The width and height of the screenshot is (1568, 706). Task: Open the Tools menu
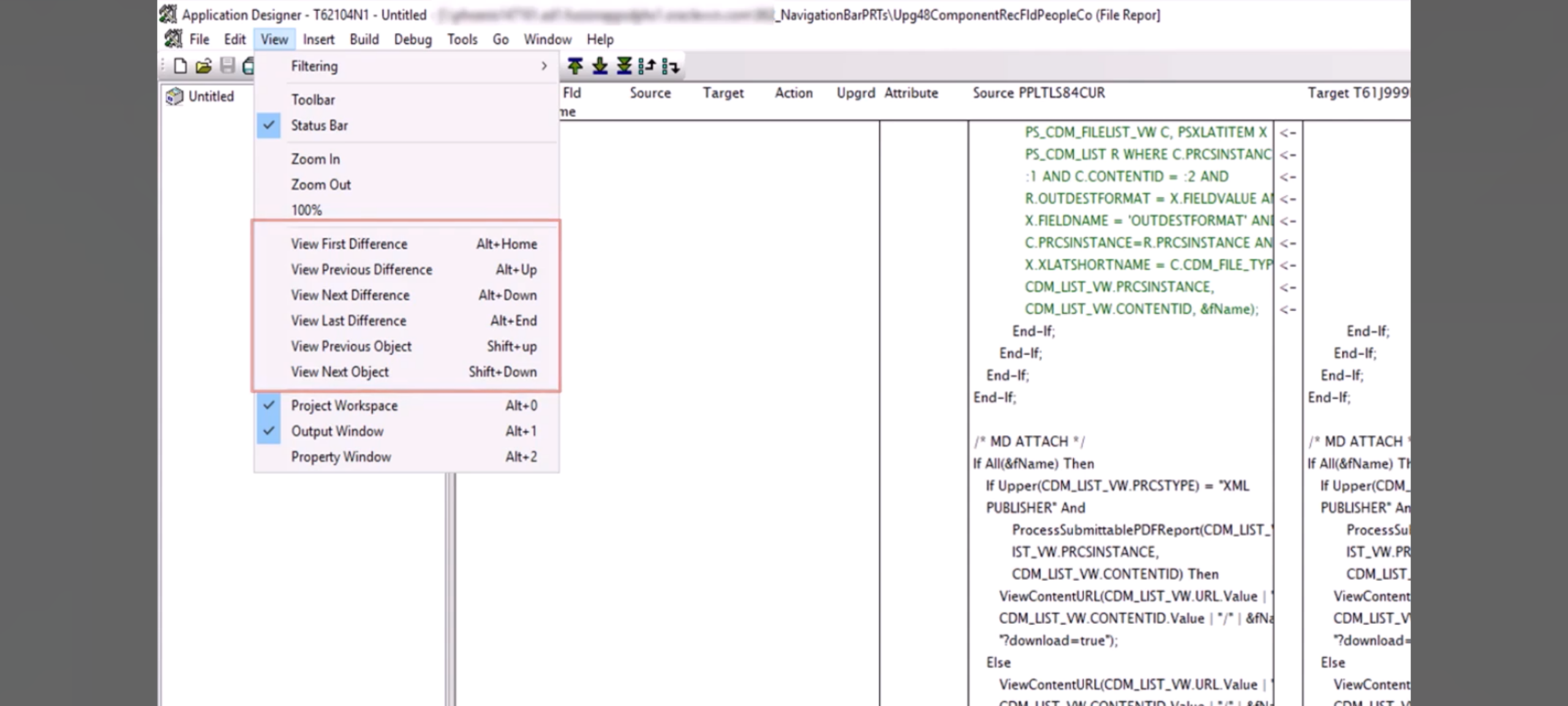pos(462,39)
